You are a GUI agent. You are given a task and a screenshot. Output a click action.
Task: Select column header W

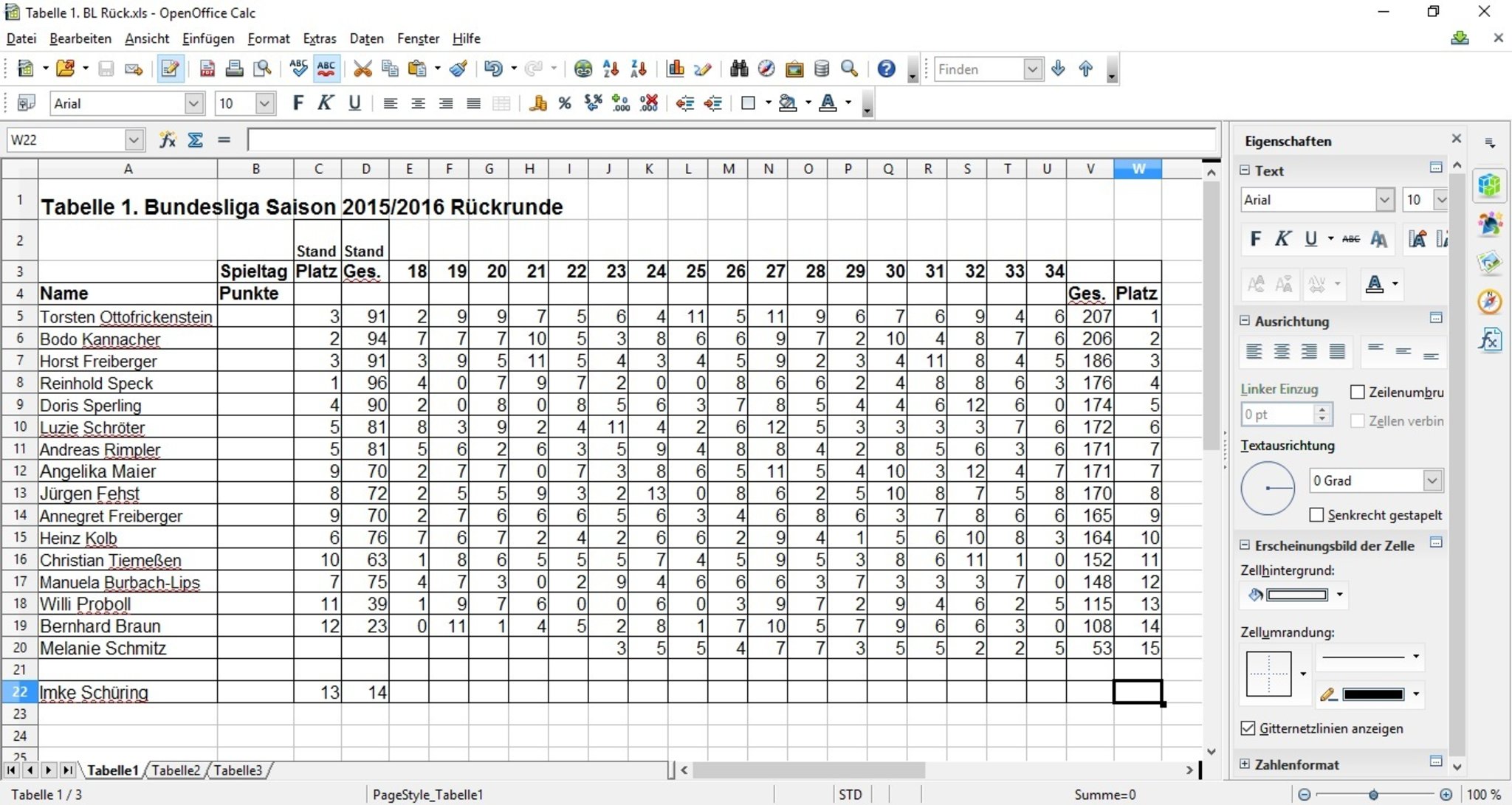1138,169
